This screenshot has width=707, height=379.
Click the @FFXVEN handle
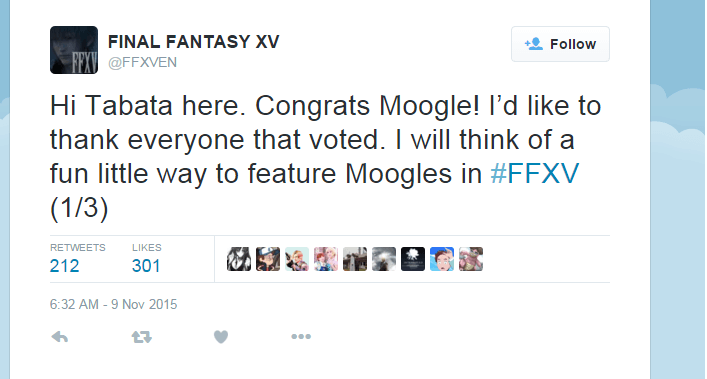[142, 62]
